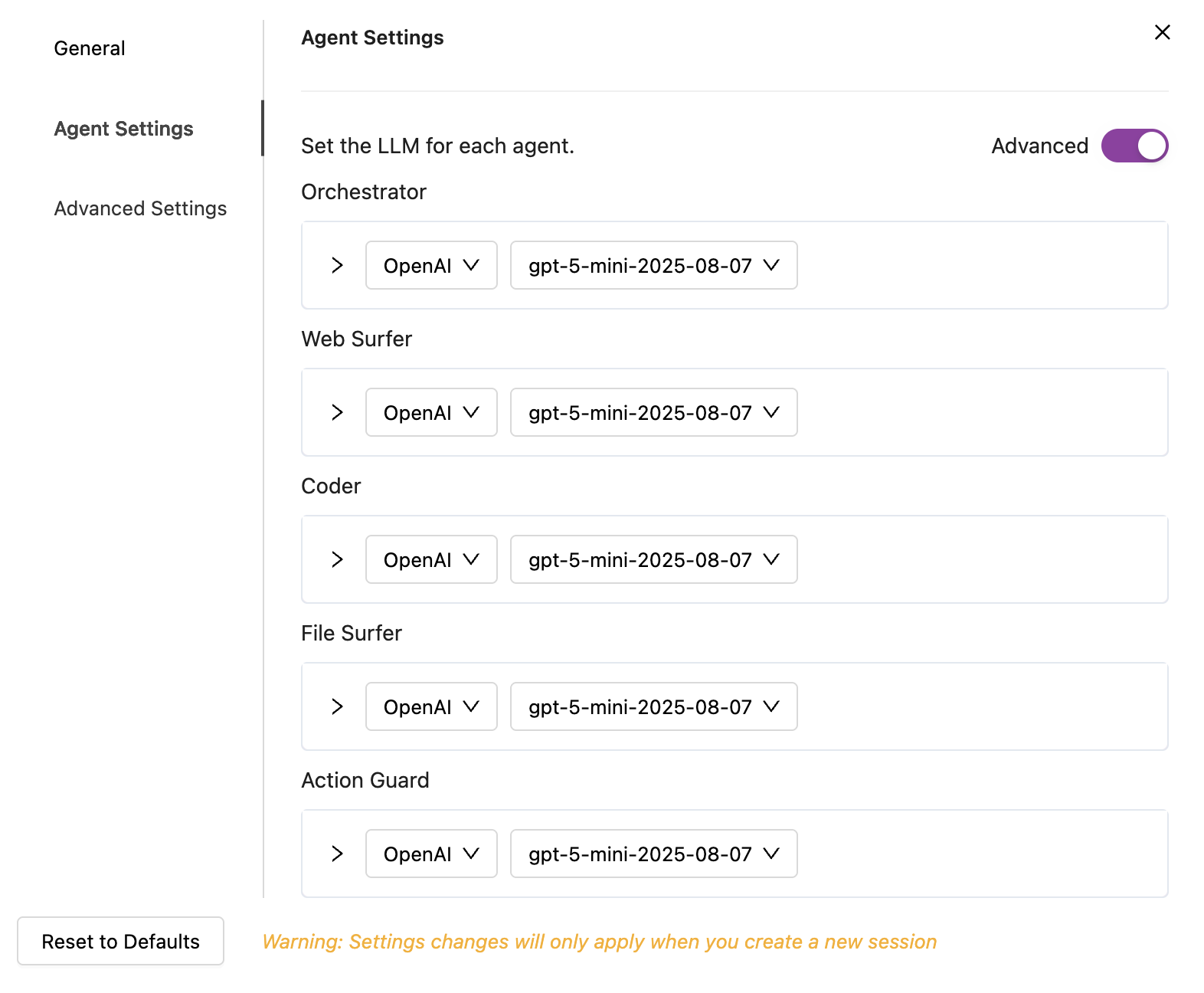Open the File Surfer model dropdown
The height and width of the screenshot is (993, 1204).
(653, 706)
